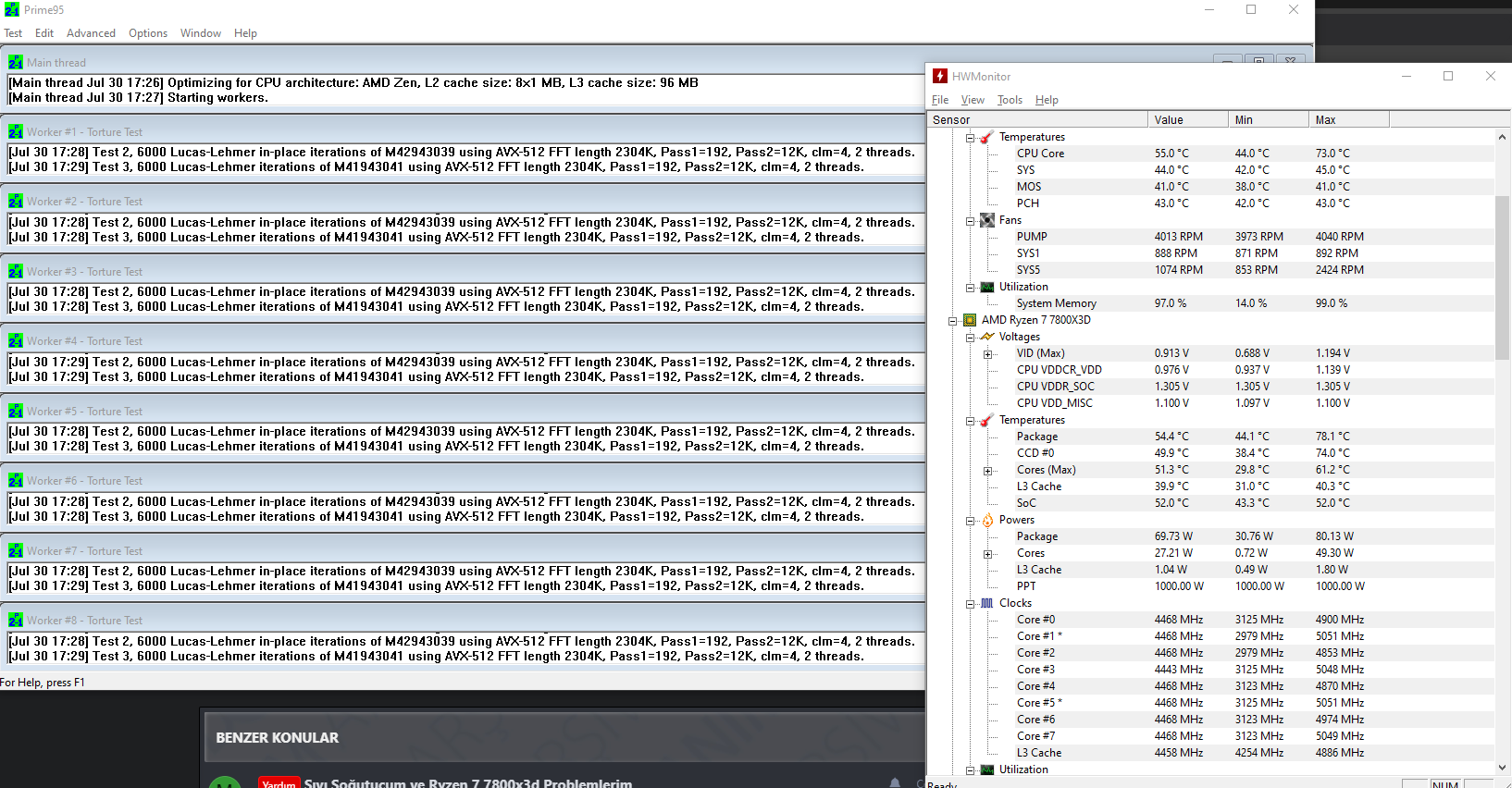Click the Worker #4 Torture Test icon
This screenshot has height=788, width=1512.
[16, 340]
